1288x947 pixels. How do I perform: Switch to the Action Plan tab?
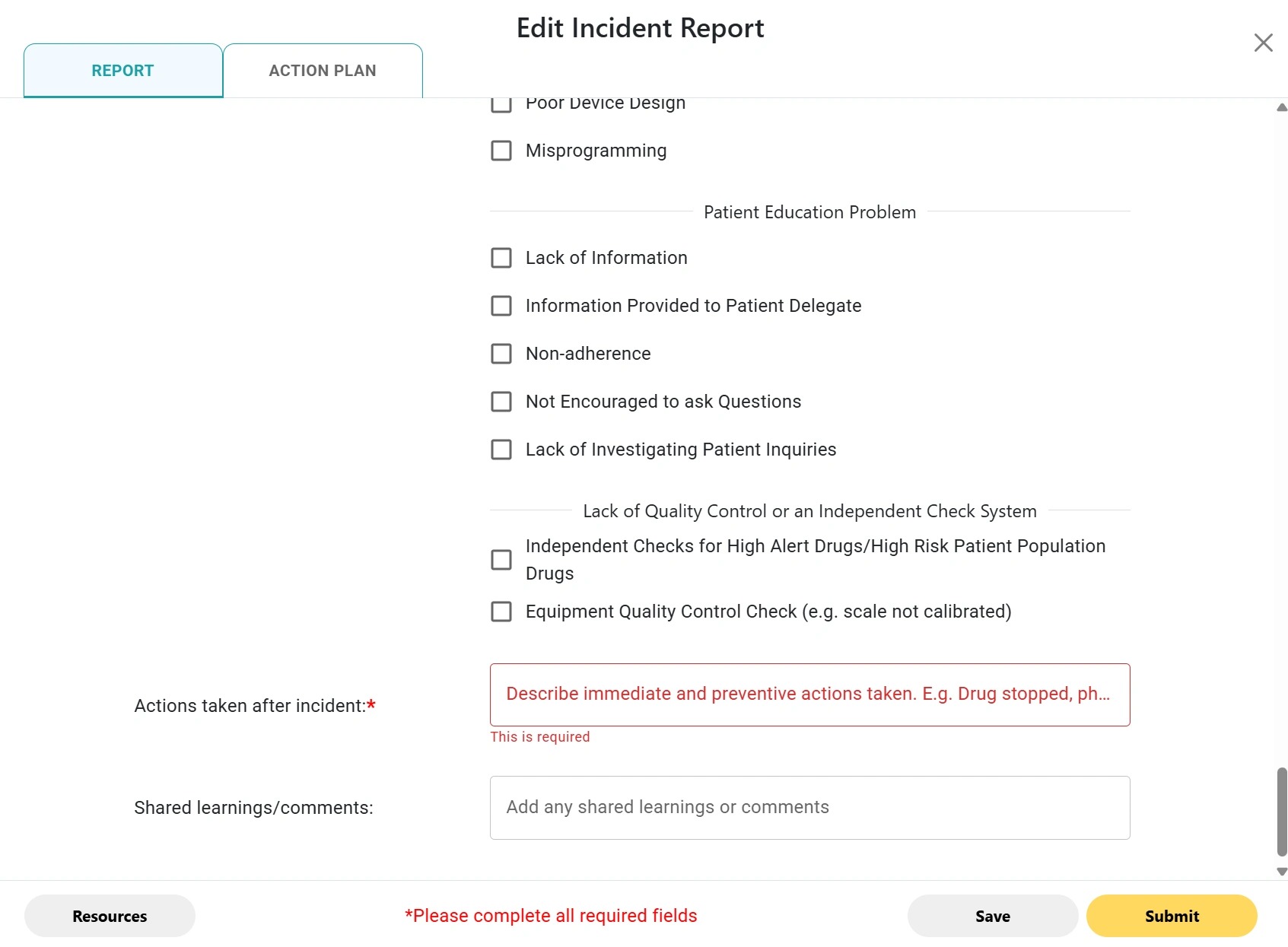click(323, 71)
